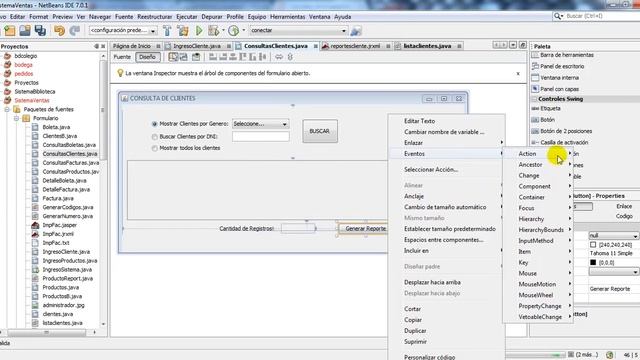Click the BUSCAR button in the form
The height and width of the screenshot is (360, 640).
coord(320,131)
